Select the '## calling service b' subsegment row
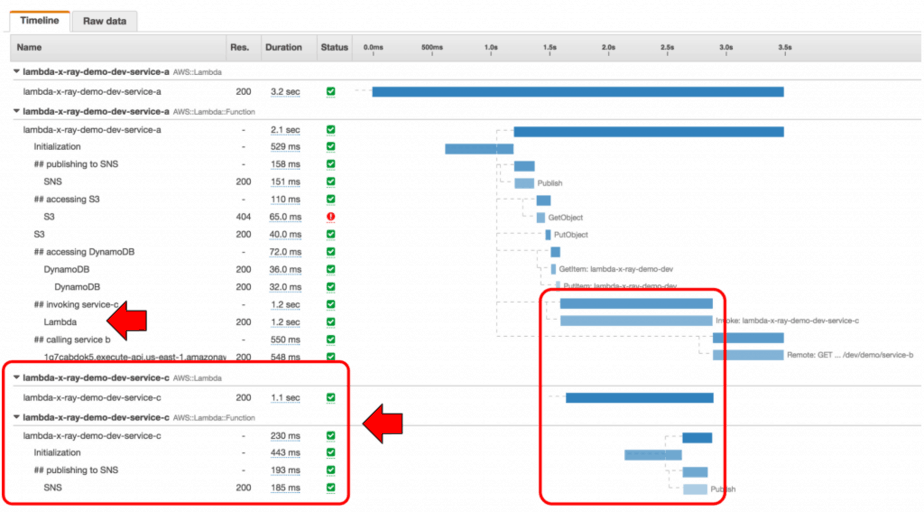 pos(72,340)
